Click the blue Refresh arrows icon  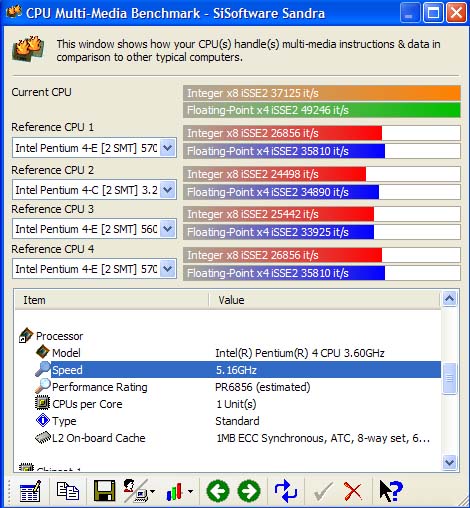286,491
